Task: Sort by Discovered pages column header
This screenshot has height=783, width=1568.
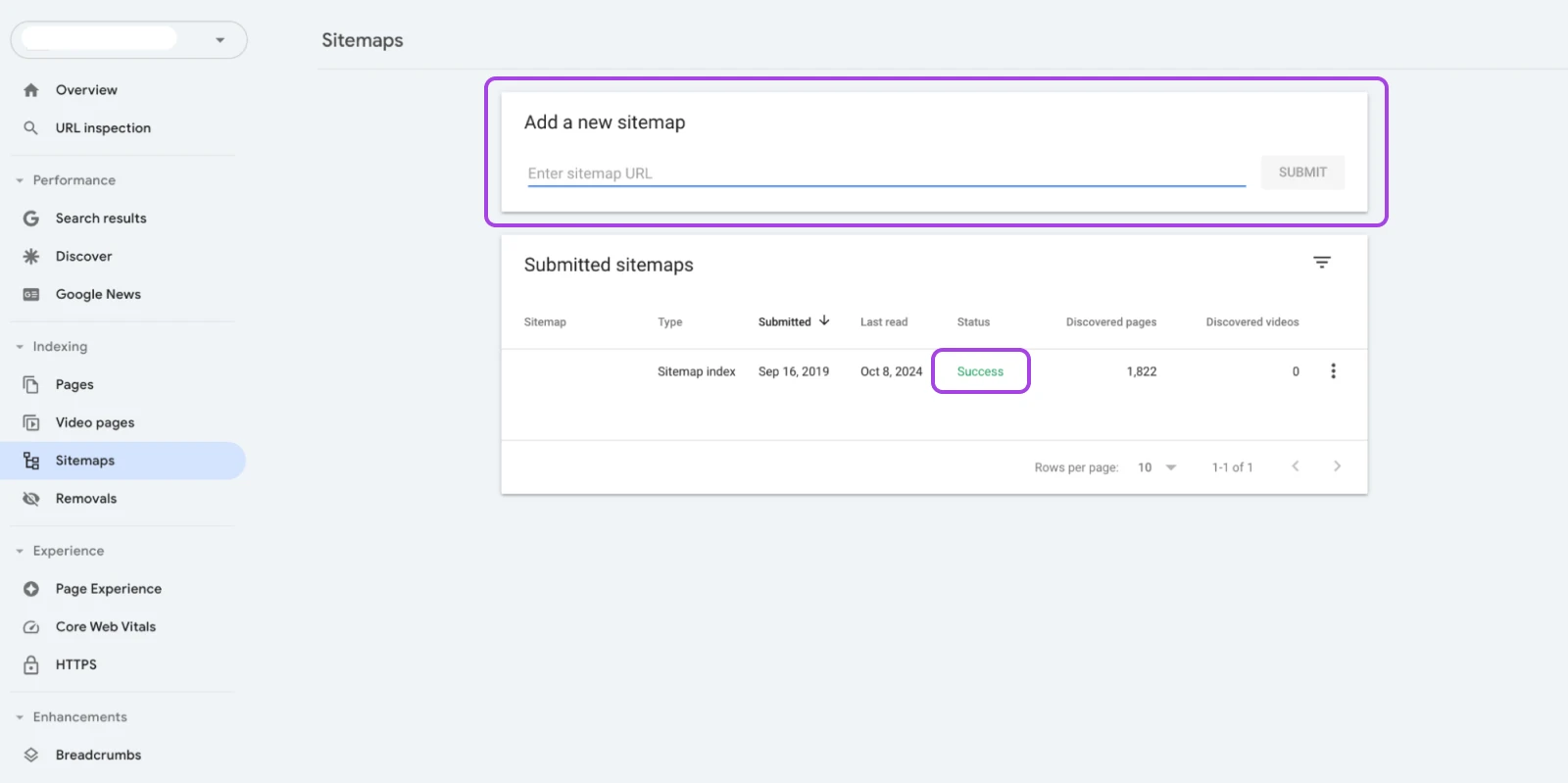Action: click(1111, 322)
